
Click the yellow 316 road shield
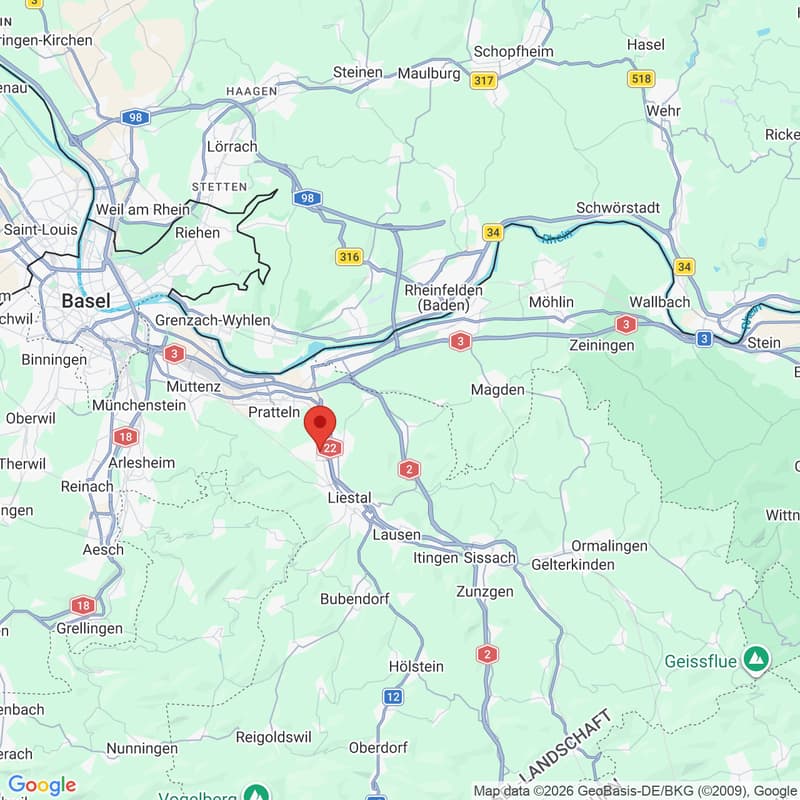[x=349, y=256]
